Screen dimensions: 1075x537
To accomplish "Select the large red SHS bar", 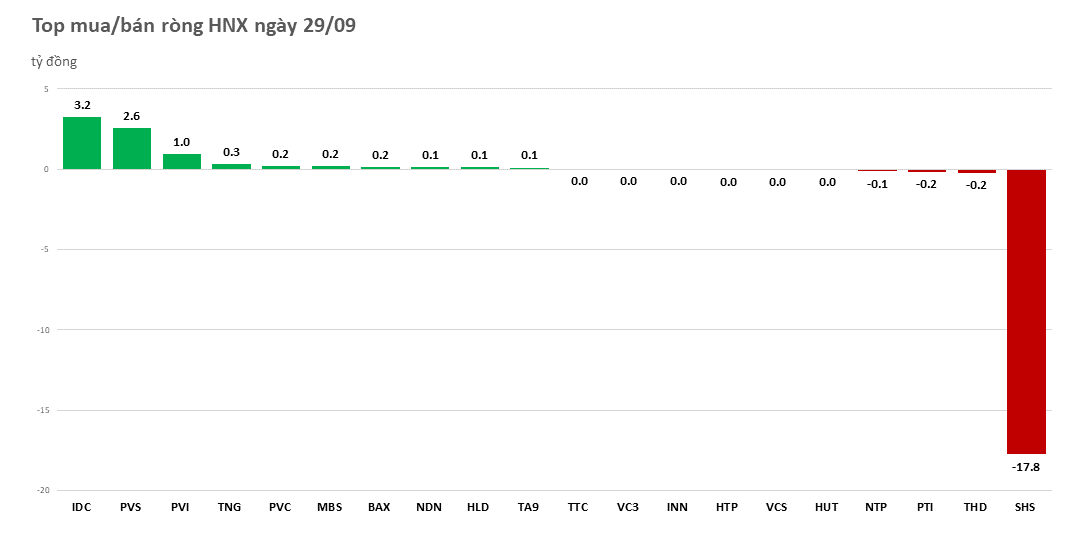I will coord(1026,311).
